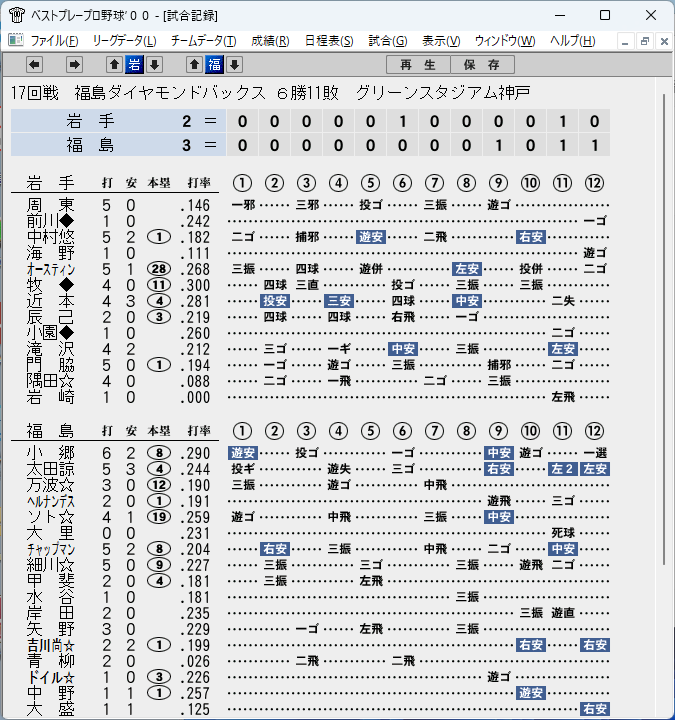Open the 試合(G) menu
Viewport: 675px width, 720px height.
(x=388, y=41)
